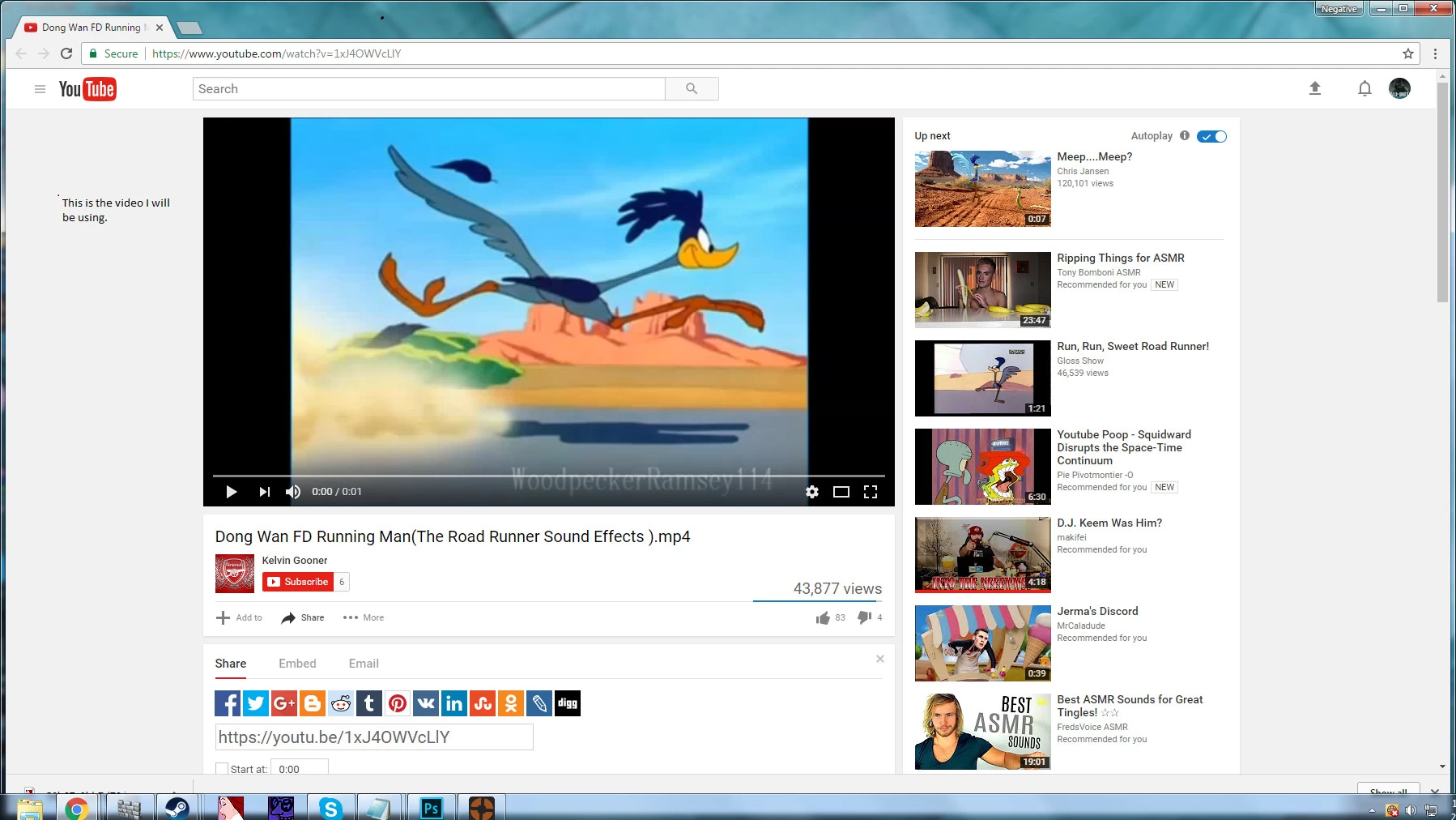Open Ripping Things for ASMR video
The height and width of the screenshot is (820, 1456).
coord(1121,258)
